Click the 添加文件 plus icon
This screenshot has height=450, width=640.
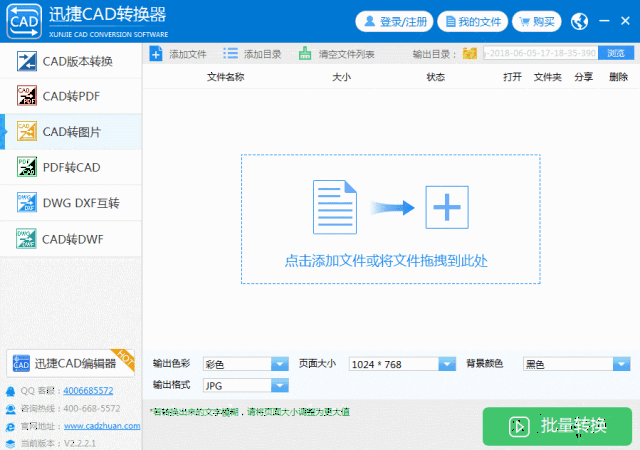point(156,54)
